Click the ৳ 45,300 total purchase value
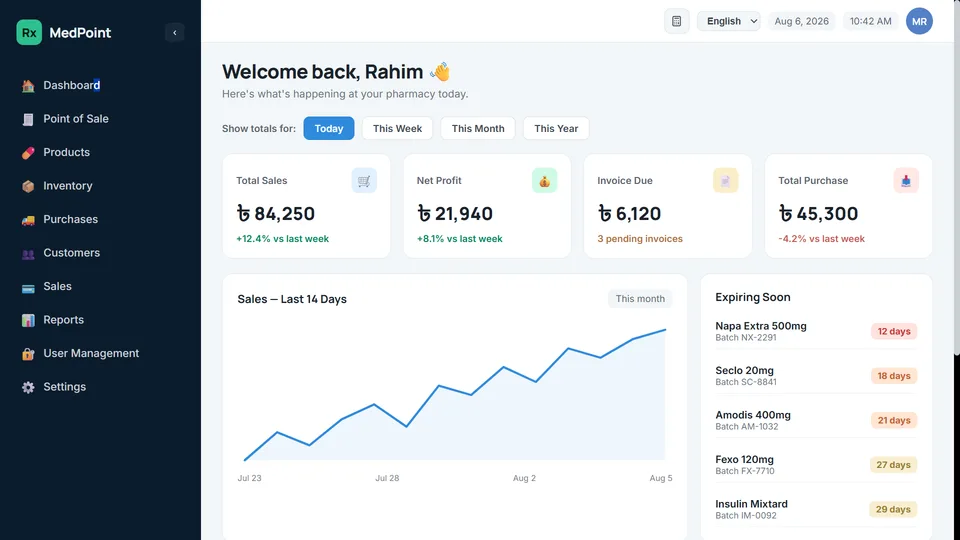Screen dimensions: 960x540 818,214
